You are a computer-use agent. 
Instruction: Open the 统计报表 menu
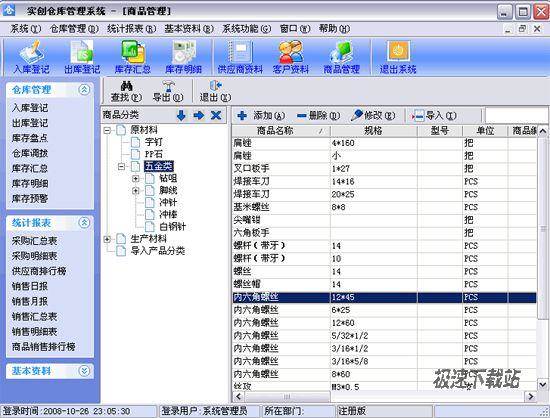[132, 29]
